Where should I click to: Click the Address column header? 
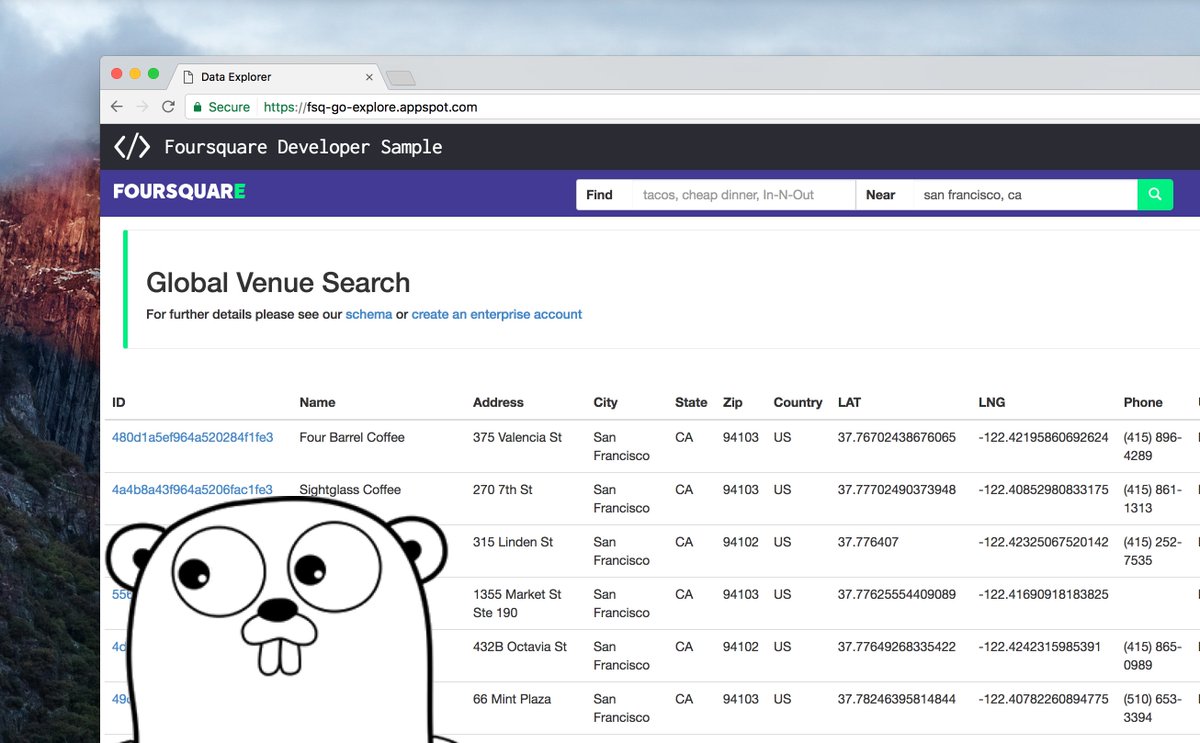pos(498,402)
